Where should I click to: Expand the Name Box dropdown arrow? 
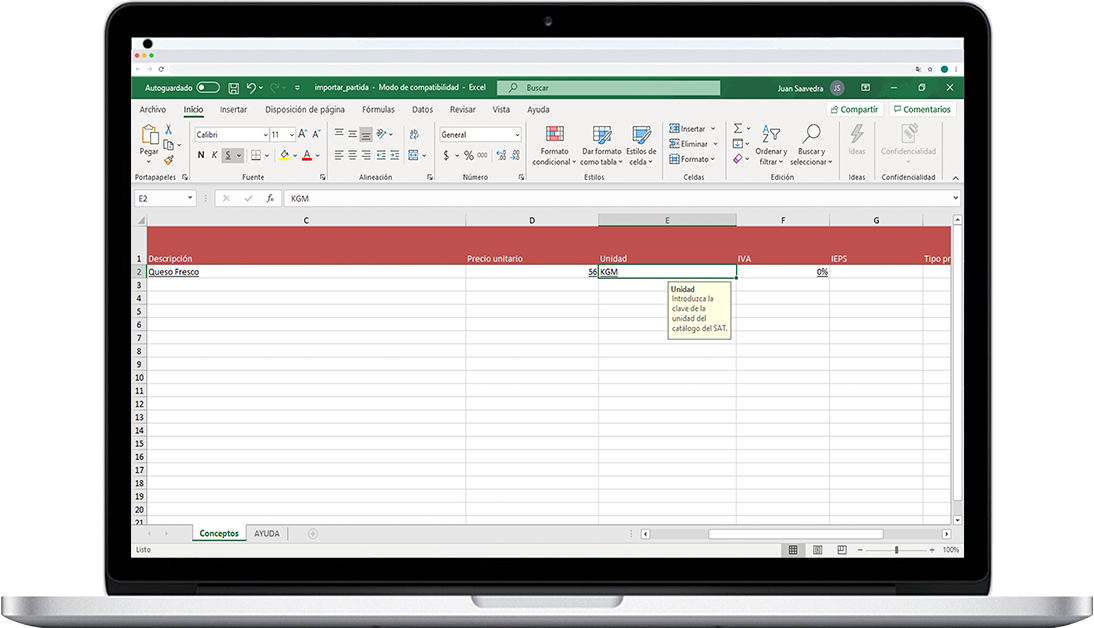pos(190,199)
